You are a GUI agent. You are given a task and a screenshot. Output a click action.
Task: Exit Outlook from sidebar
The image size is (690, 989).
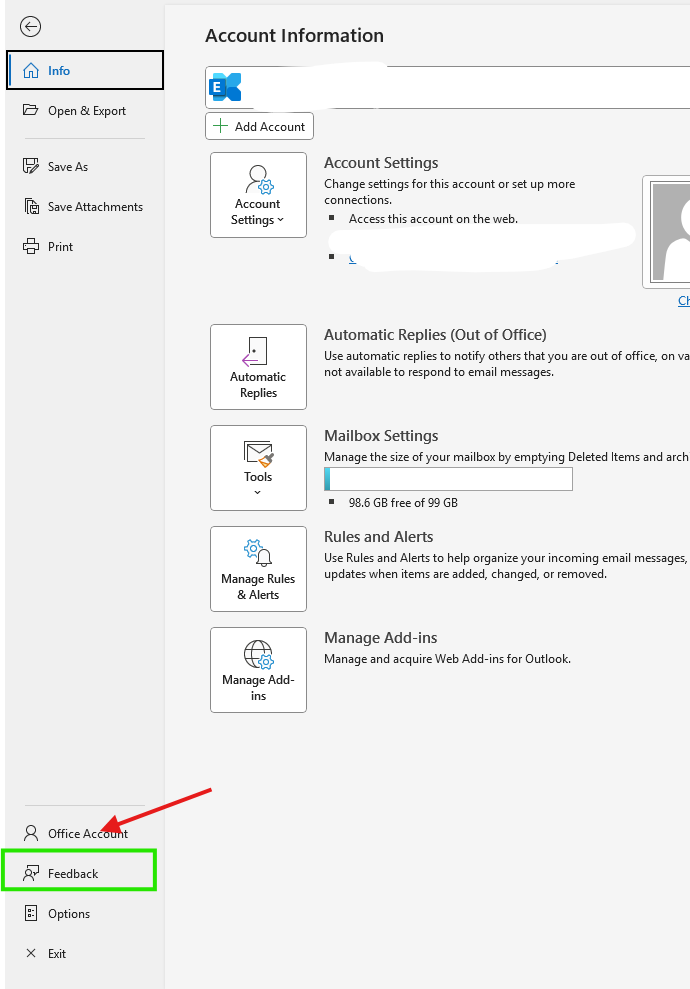[x=85, y=953]
